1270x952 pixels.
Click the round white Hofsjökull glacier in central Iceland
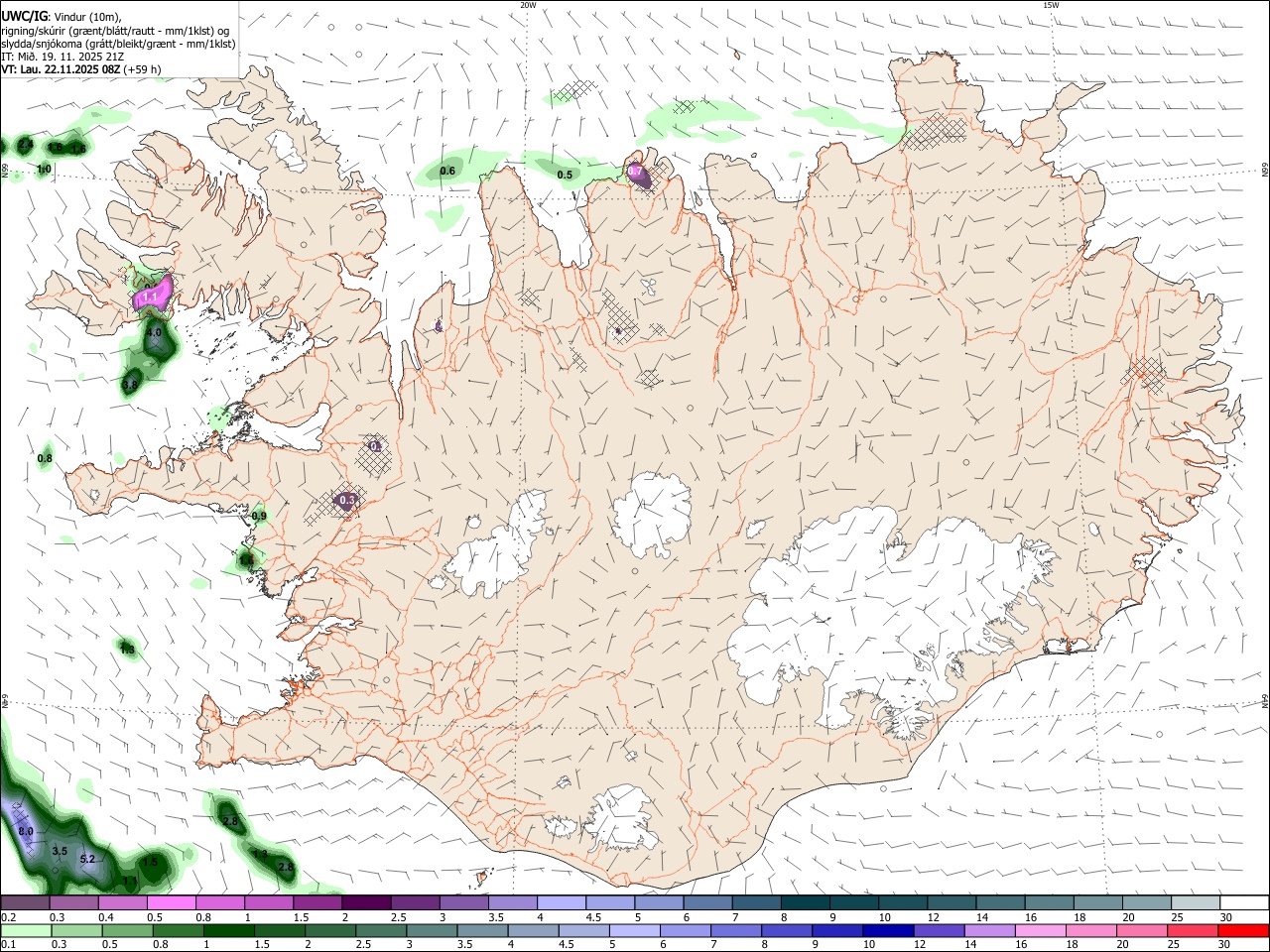[652, 516]
